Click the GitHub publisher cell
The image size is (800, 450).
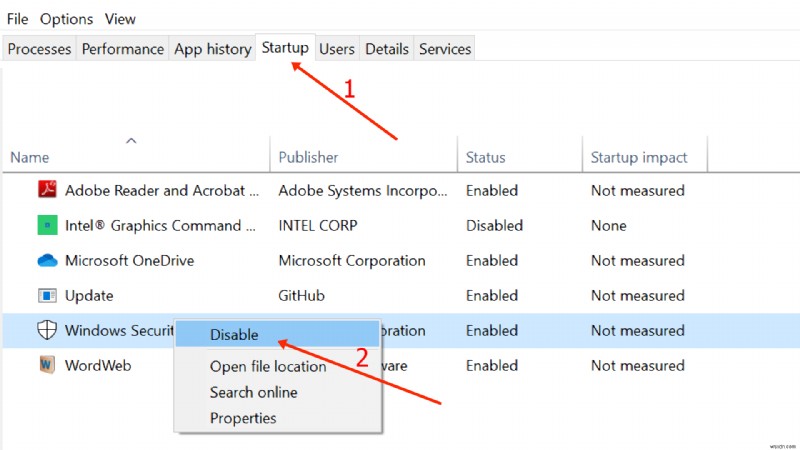301,295
